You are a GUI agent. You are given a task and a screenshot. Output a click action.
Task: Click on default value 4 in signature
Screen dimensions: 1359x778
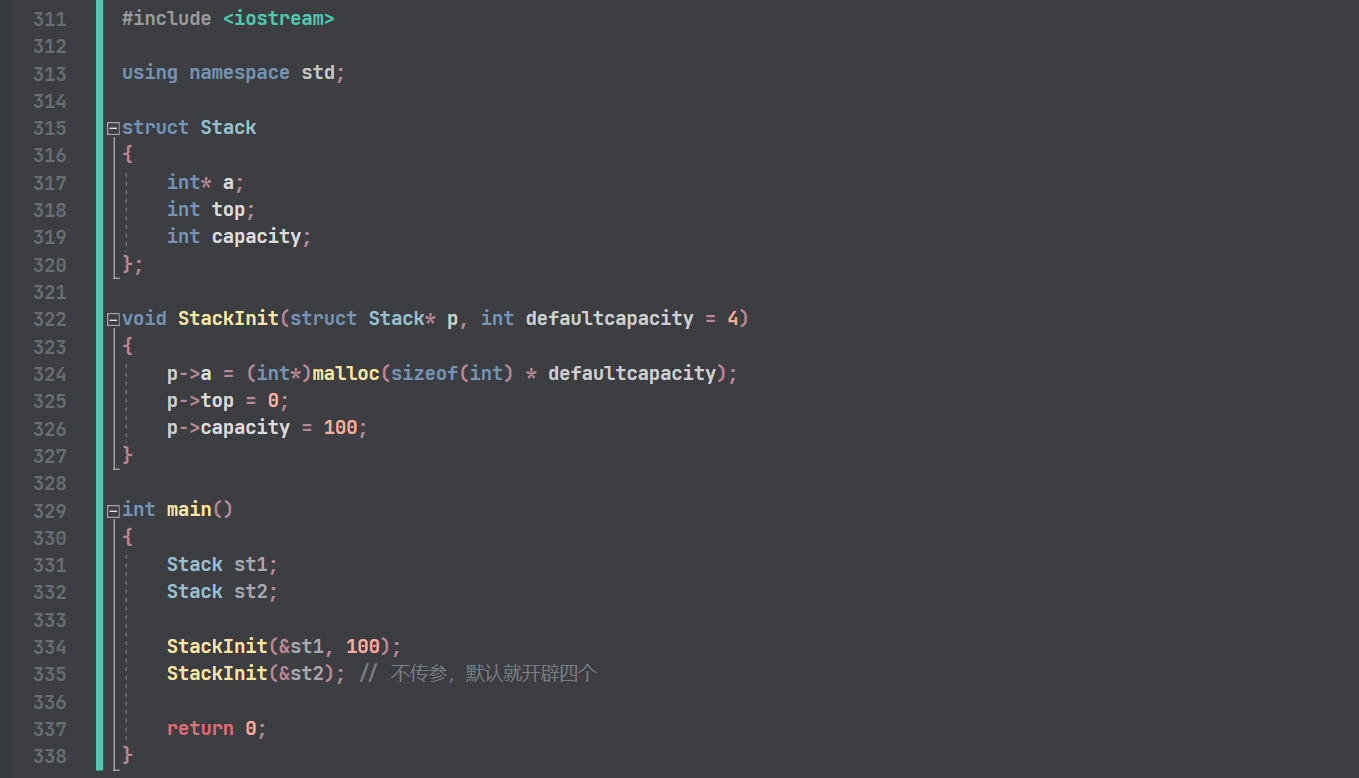point(732,318)
